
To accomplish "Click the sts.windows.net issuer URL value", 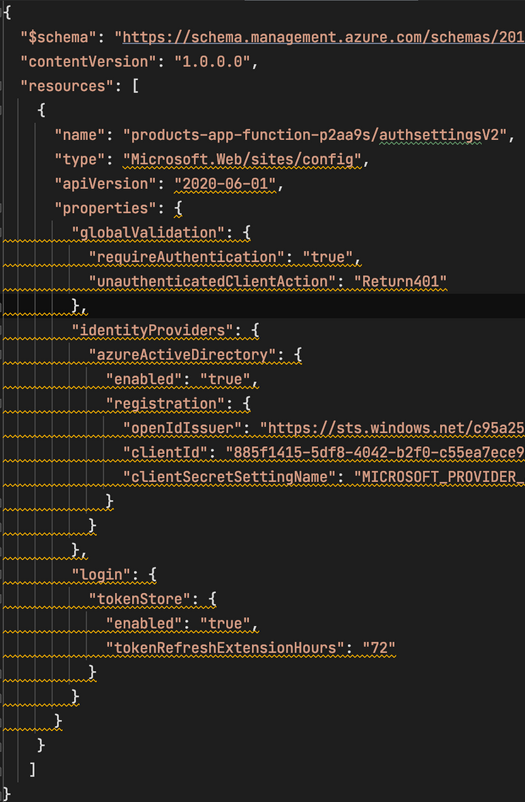I will tap(392, 428).
